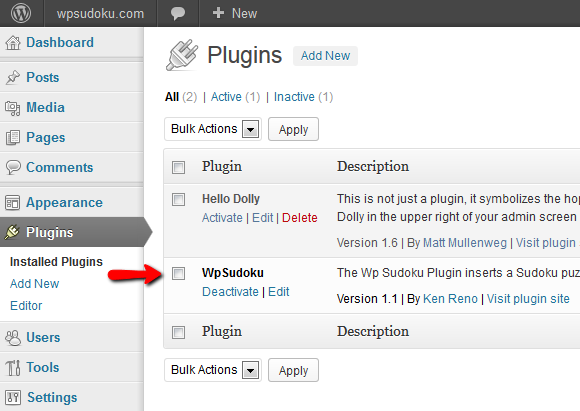This screenshot has width=580, height=411.
Task: Click the WordPress logo icon
Action: [21, 13]
